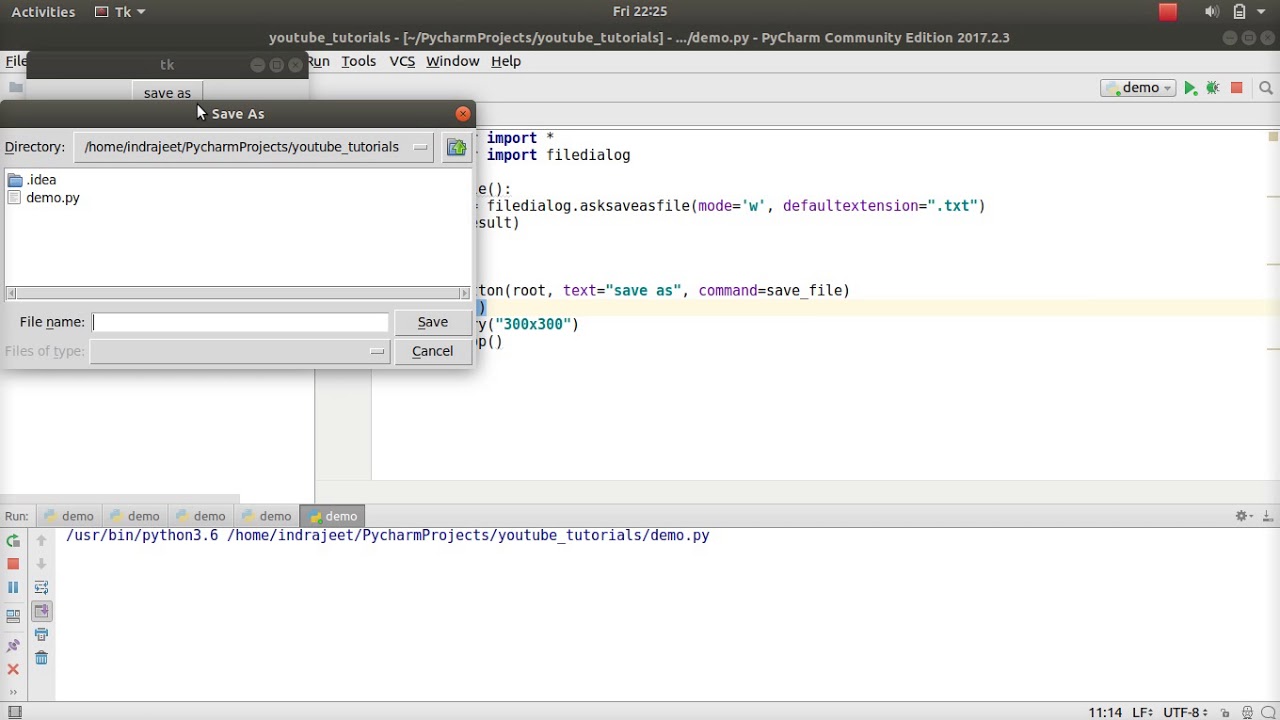The image size is (1280, 720).
Task: Click the red Stop icon in PyCharm toolbar
Action: (1237, 88)
